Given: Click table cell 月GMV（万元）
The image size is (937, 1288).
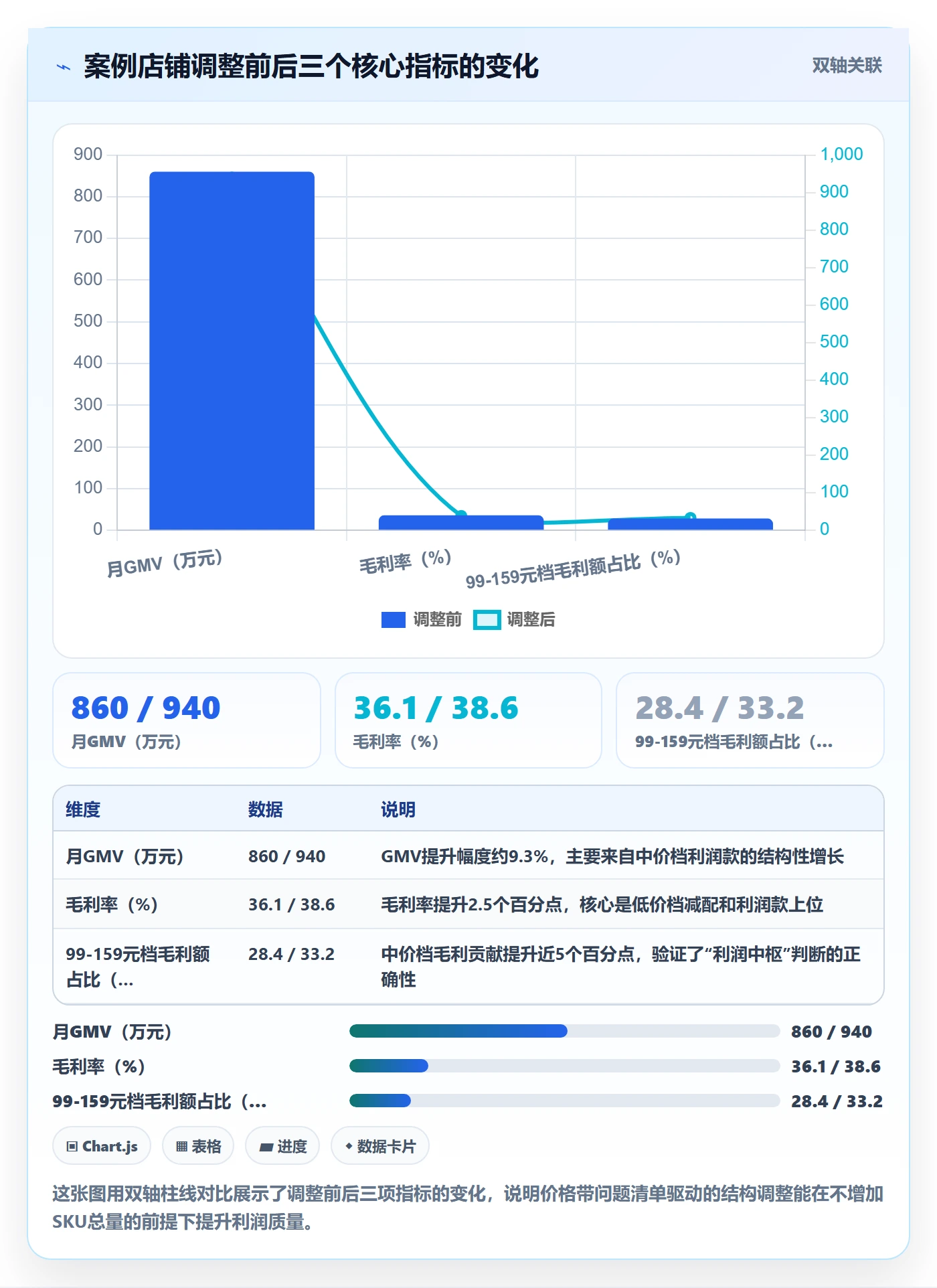Looking at the screenshot, I should [124, 856].
